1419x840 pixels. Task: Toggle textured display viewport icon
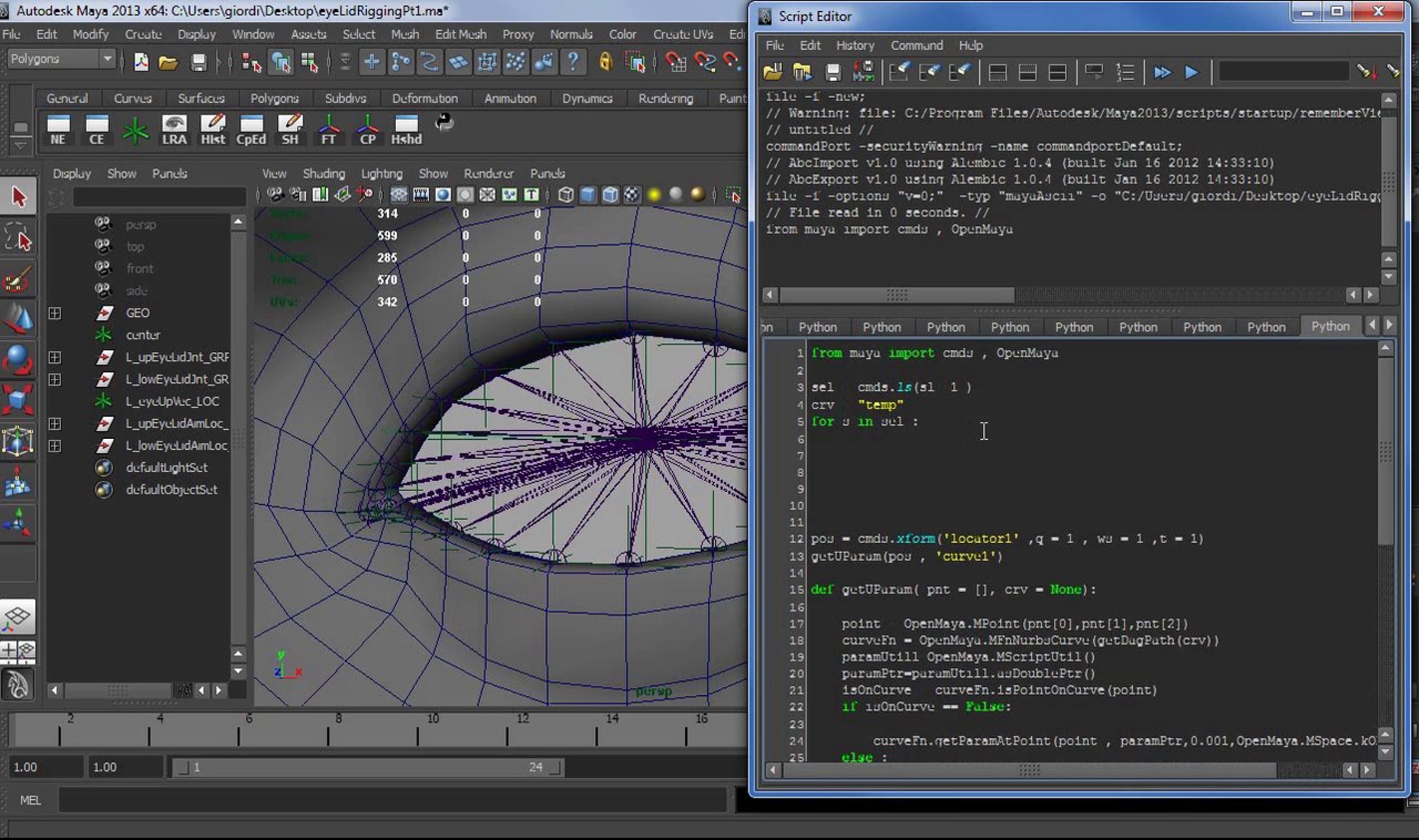[631, 194]
